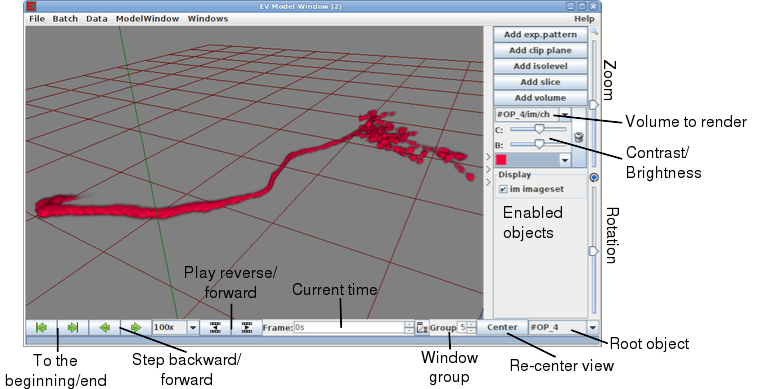Delete the volume using the trash icon
Image resolution: width=762 pixels, height=389 pixels.
pyautogui.click(x=578, y=138)
